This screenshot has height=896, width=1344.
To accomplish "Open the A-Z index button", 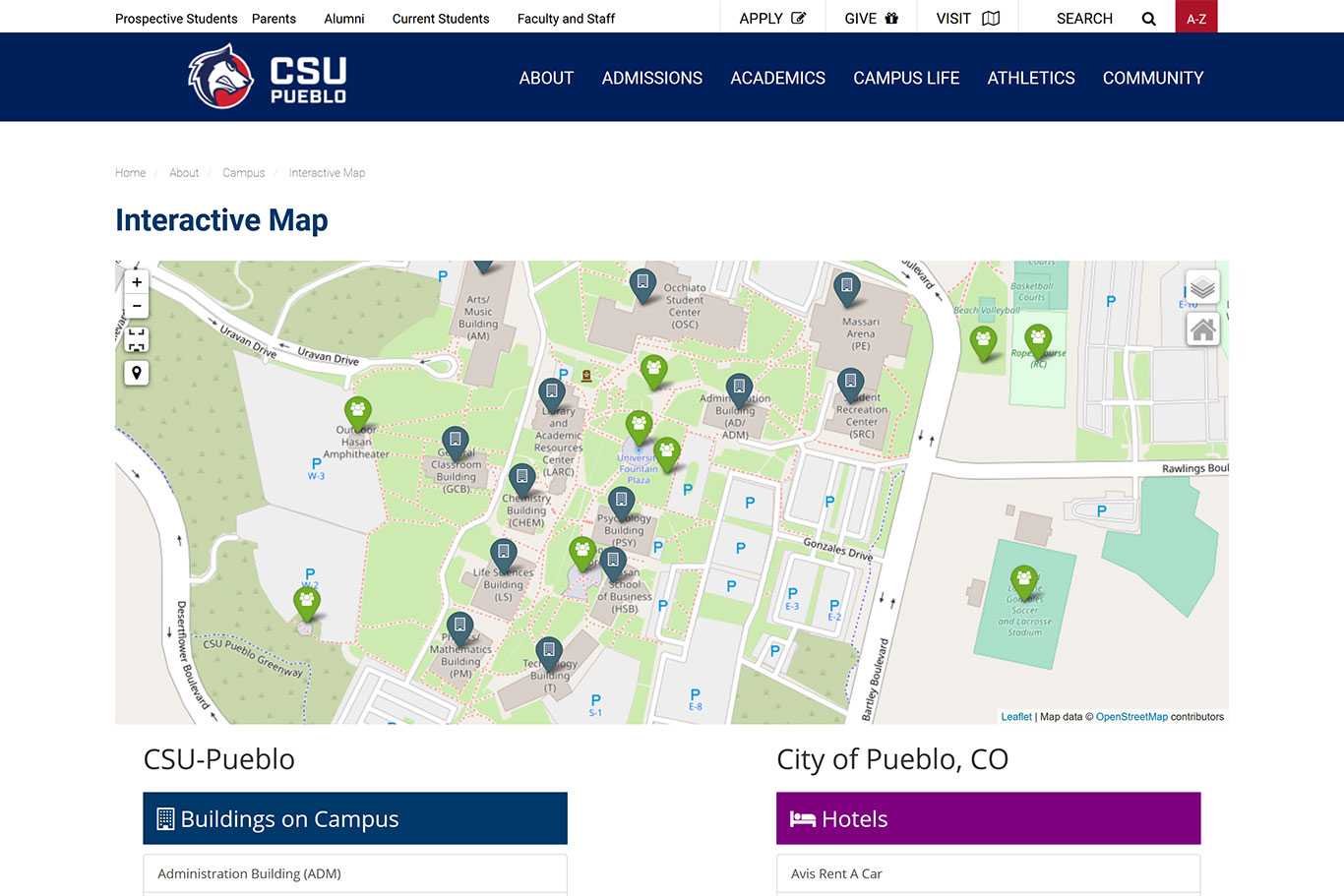I will coord(1196,17).
